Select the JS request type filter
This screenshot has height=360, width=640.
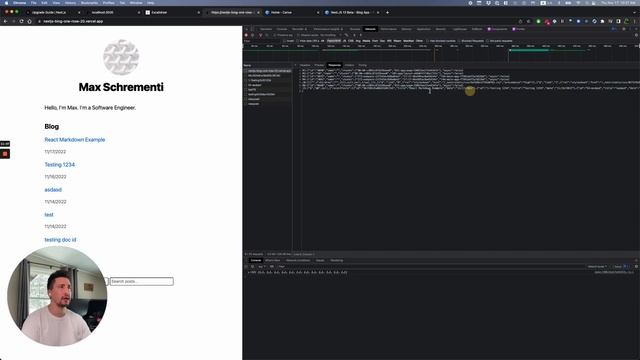(x=344, y=41)
